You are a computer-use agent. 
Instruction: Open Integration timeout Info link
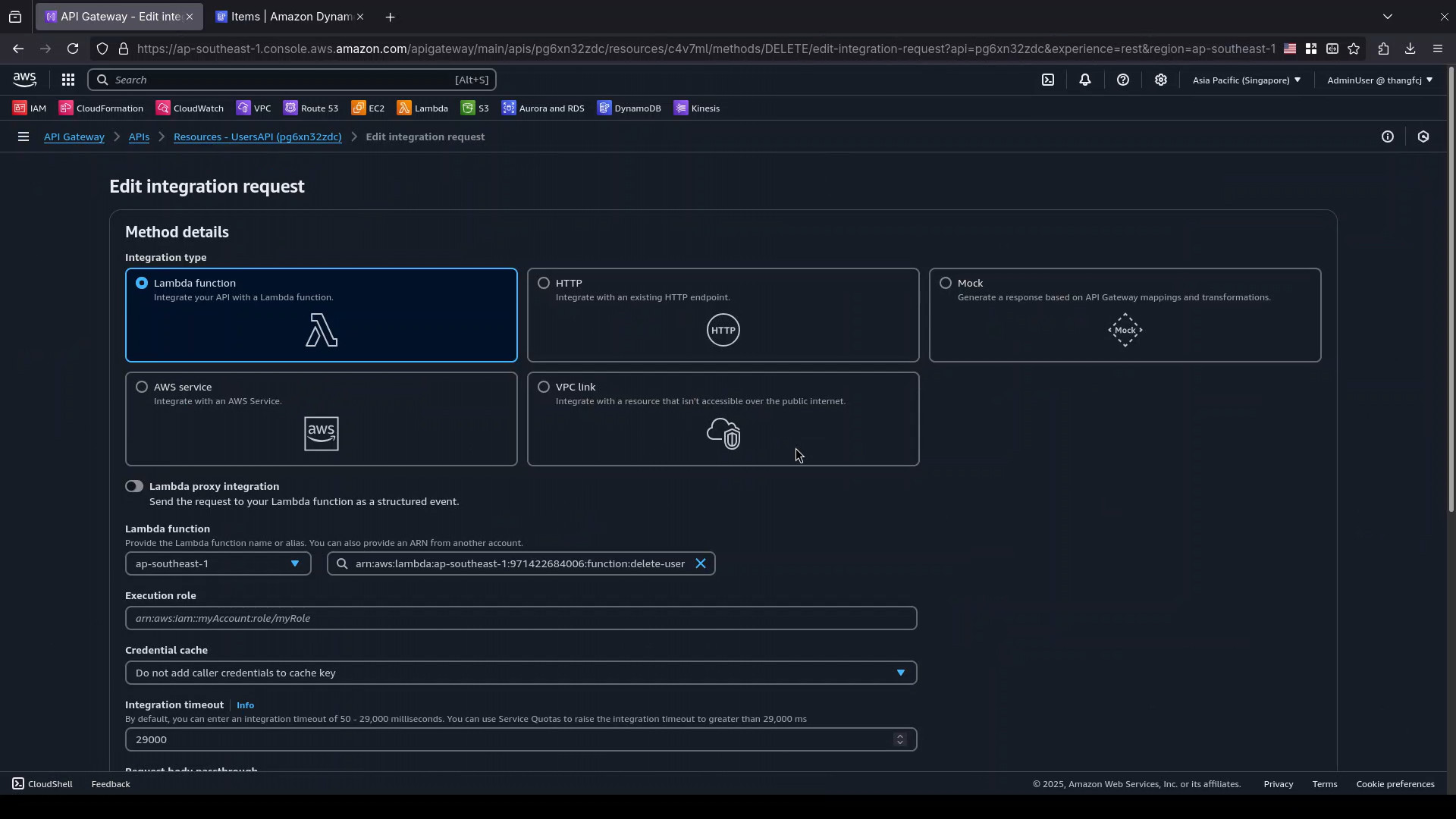(245, 705)
